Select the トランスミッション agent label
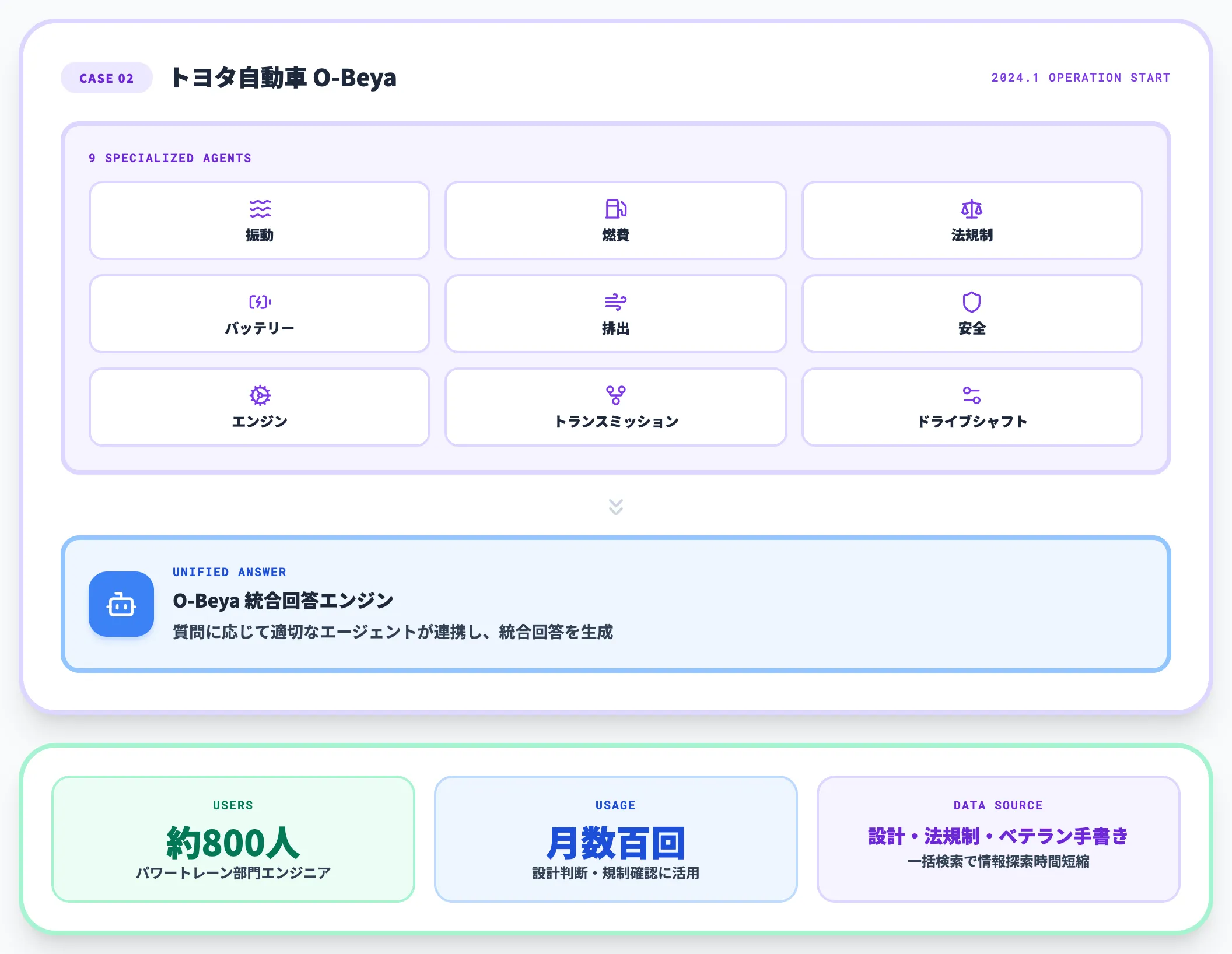 (x=616, y=422)
